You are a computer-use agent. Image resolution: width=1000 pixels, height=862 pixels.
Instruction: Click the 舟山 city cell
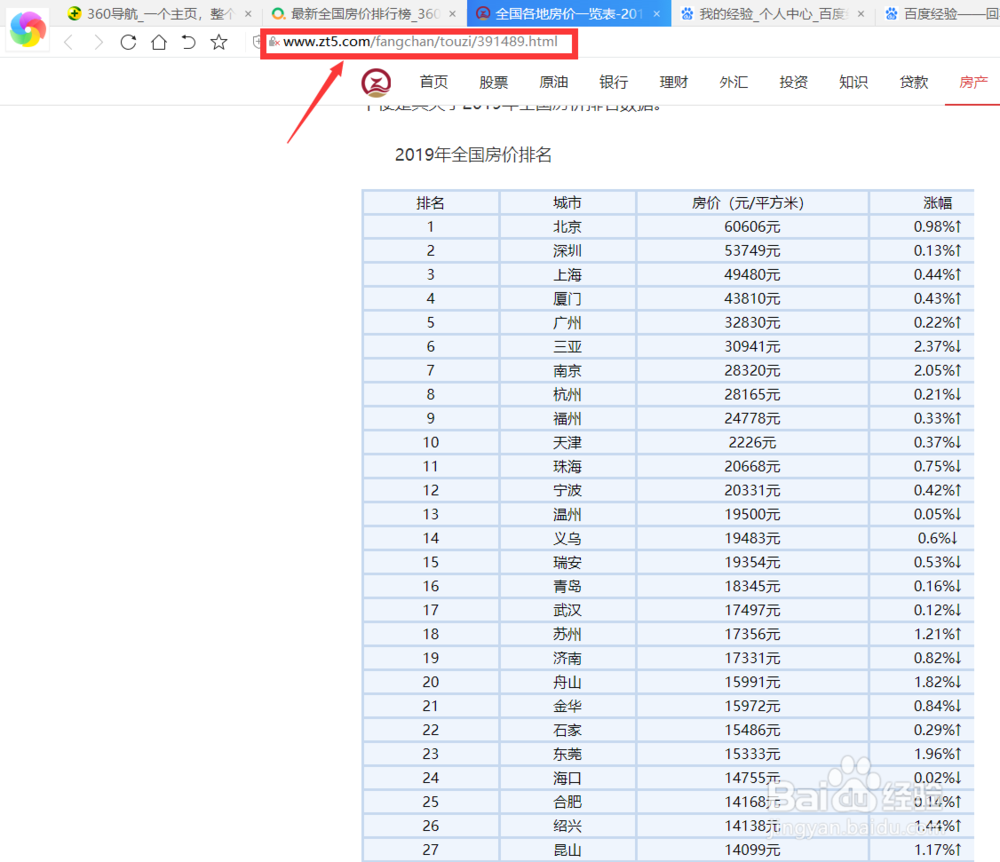567,682
